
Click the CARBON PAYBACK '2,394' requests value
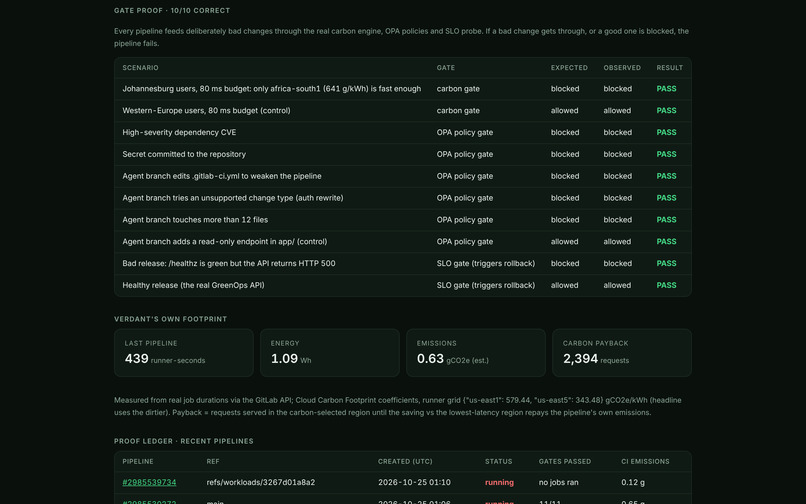pyautogui.click(x=580, y=358)
